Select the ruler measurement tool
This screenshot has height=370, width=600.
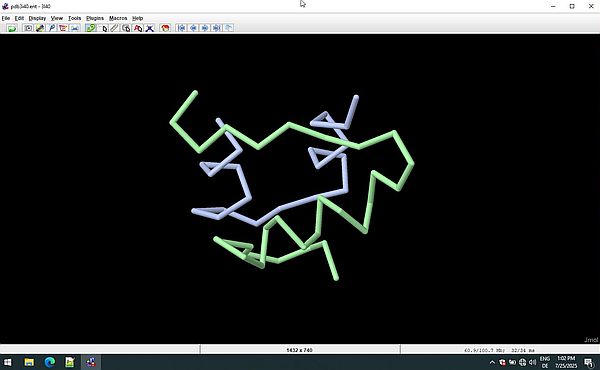(x=114, y=28)
